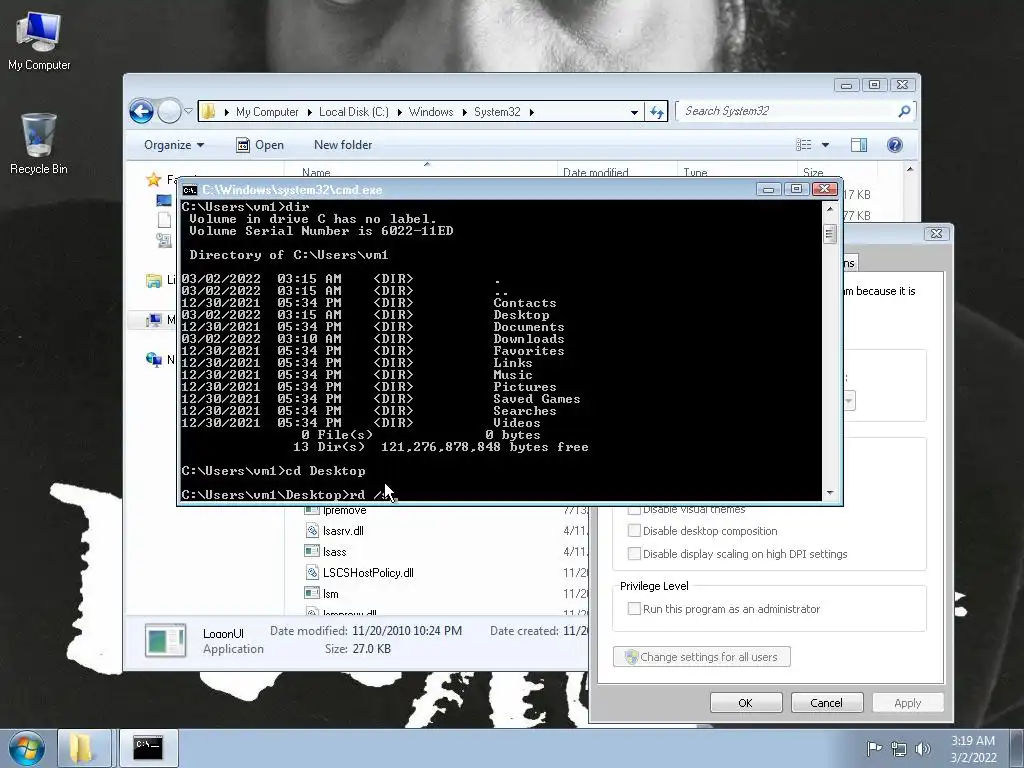Select Local Disk (C:) in breadcrumb
This screenshot has width=1024, height=768.
pos(353,112)
